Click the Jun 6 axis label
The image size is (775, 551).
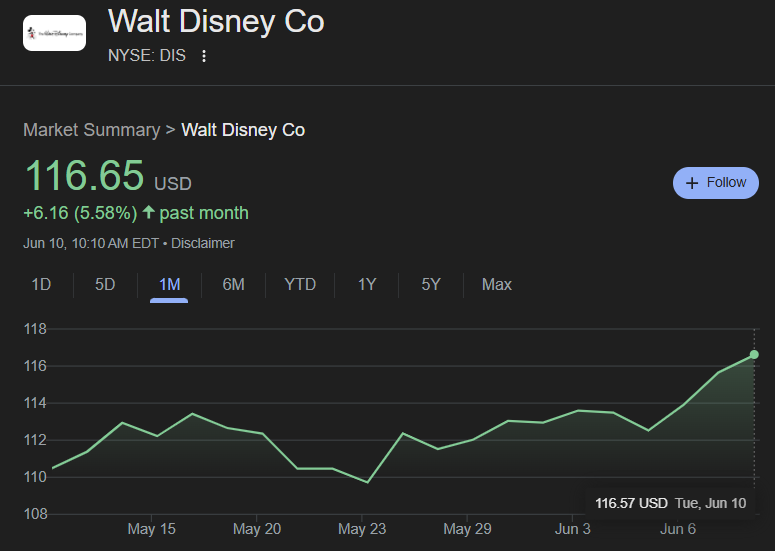pyautogui.click(x=678, y=529)
